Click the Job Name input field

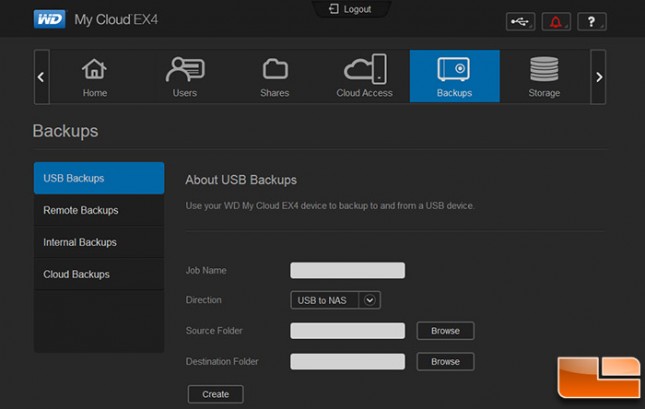(x=348, y=270)
